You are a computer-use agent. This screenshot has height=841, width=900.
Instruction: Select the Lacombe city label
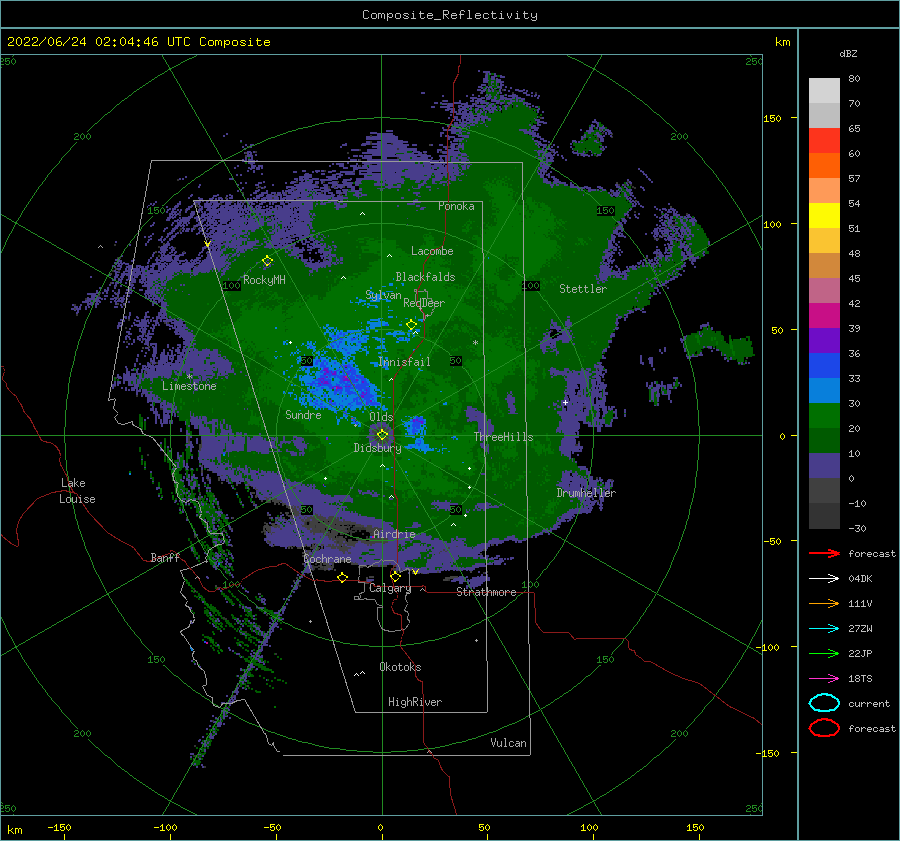(432, 251)
